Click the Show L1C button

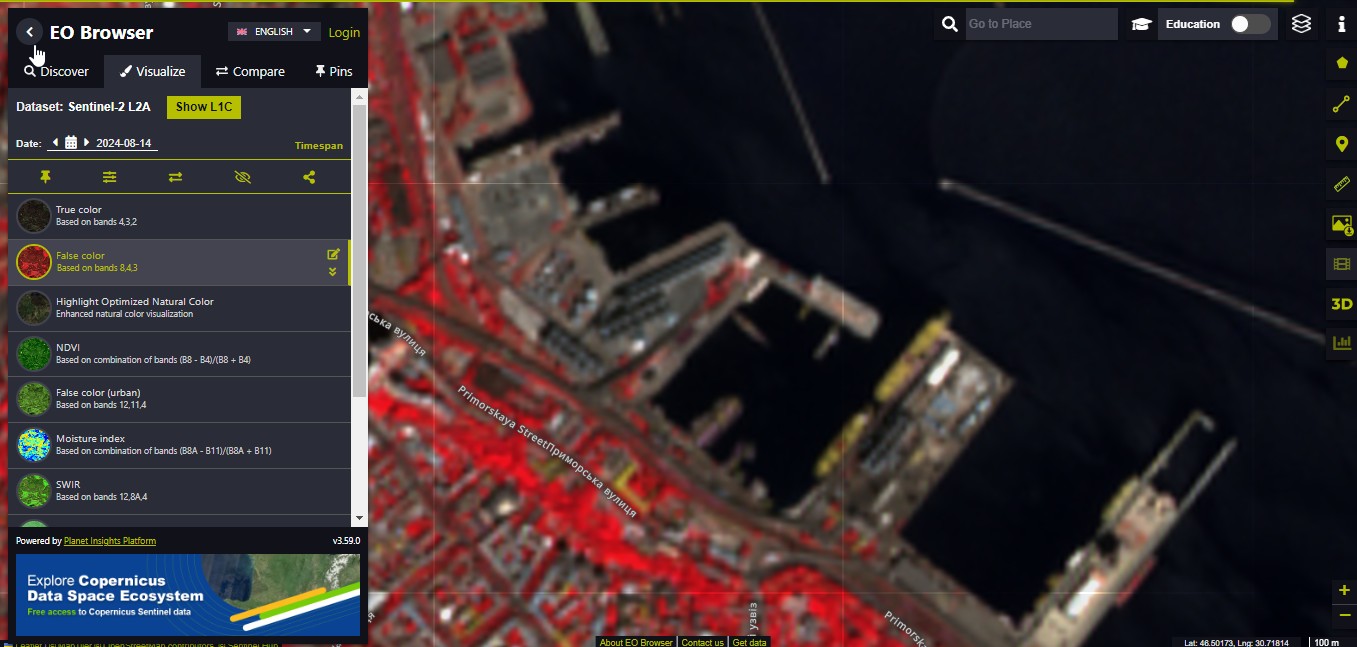click(x=204, y=107)
